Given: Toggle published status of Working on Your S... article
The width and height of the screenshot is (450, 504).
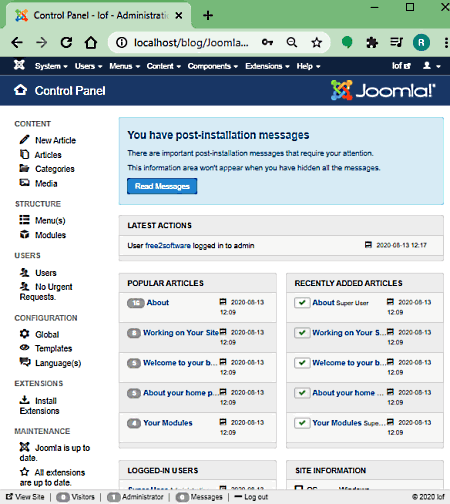Looking at the screenshot, I should tap(302, 333).
